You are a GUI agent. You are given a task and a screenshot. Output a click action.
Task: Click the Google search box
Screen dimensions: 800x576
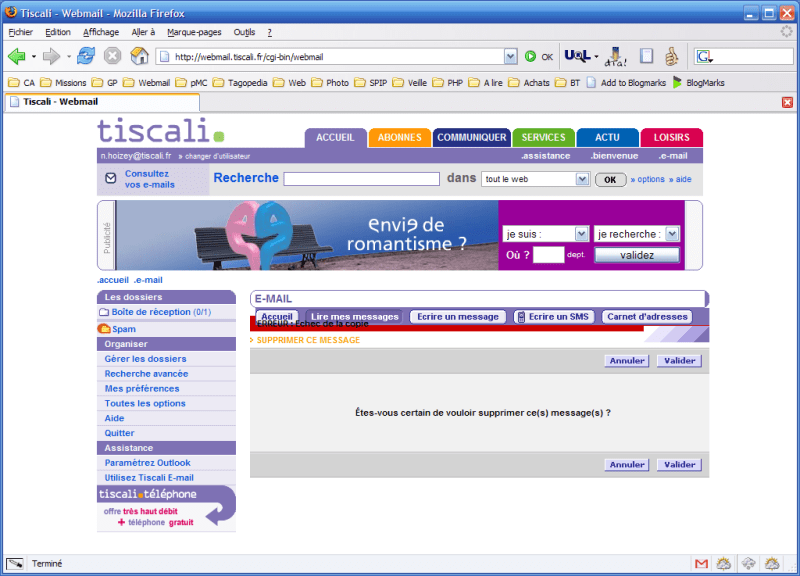pos(753,57)
